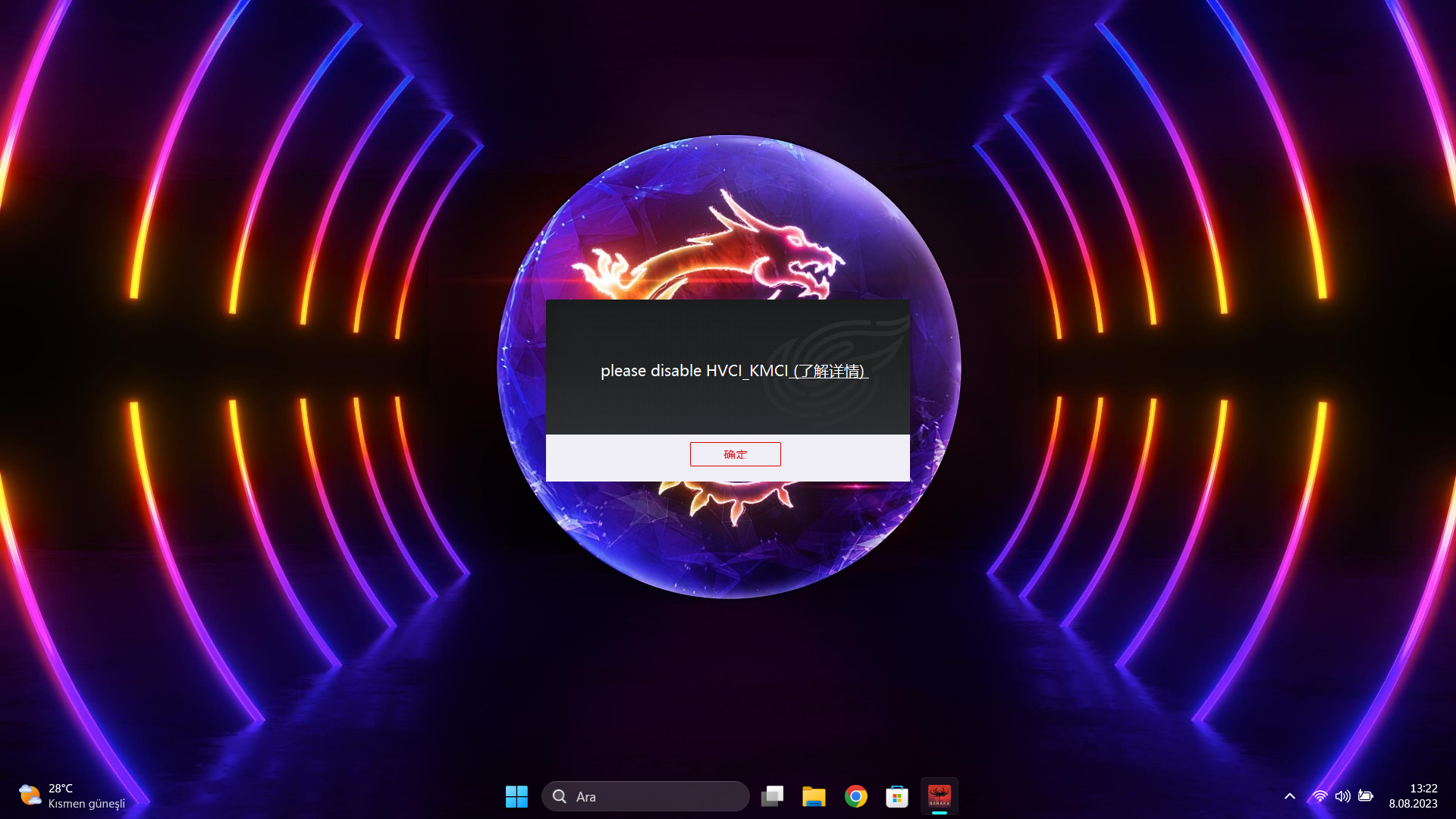This screenshot has height=819, width=1456.
Task: Click the magnifier icon in the search box
Action: (x=560, y=796)
